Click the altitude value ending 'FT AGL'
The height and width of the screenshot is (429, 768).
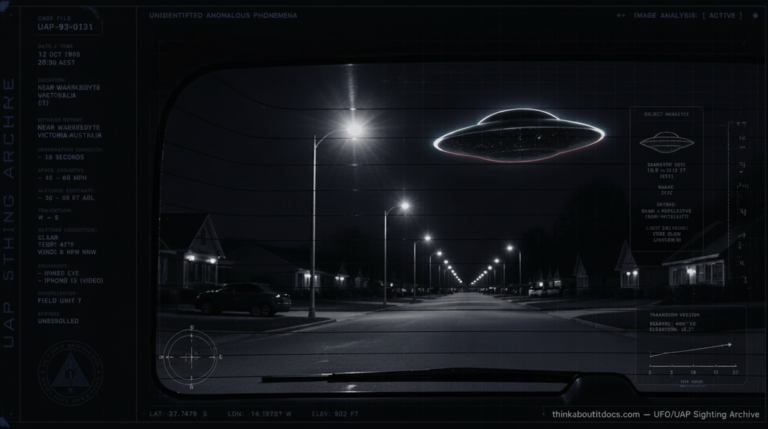pyautogui.click(x=66, y=198)
